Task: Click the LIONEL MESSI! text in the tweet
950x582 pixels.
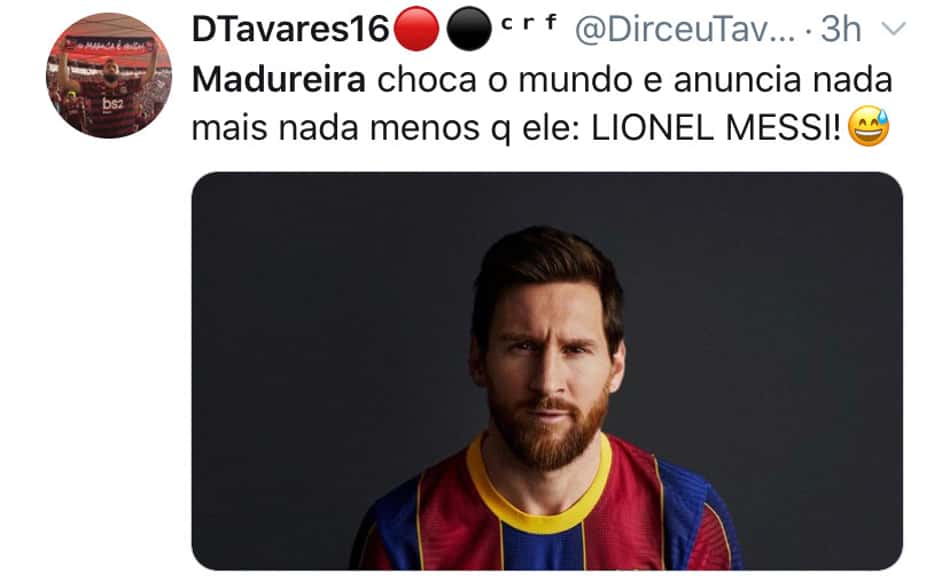Action: coord(716,128)
